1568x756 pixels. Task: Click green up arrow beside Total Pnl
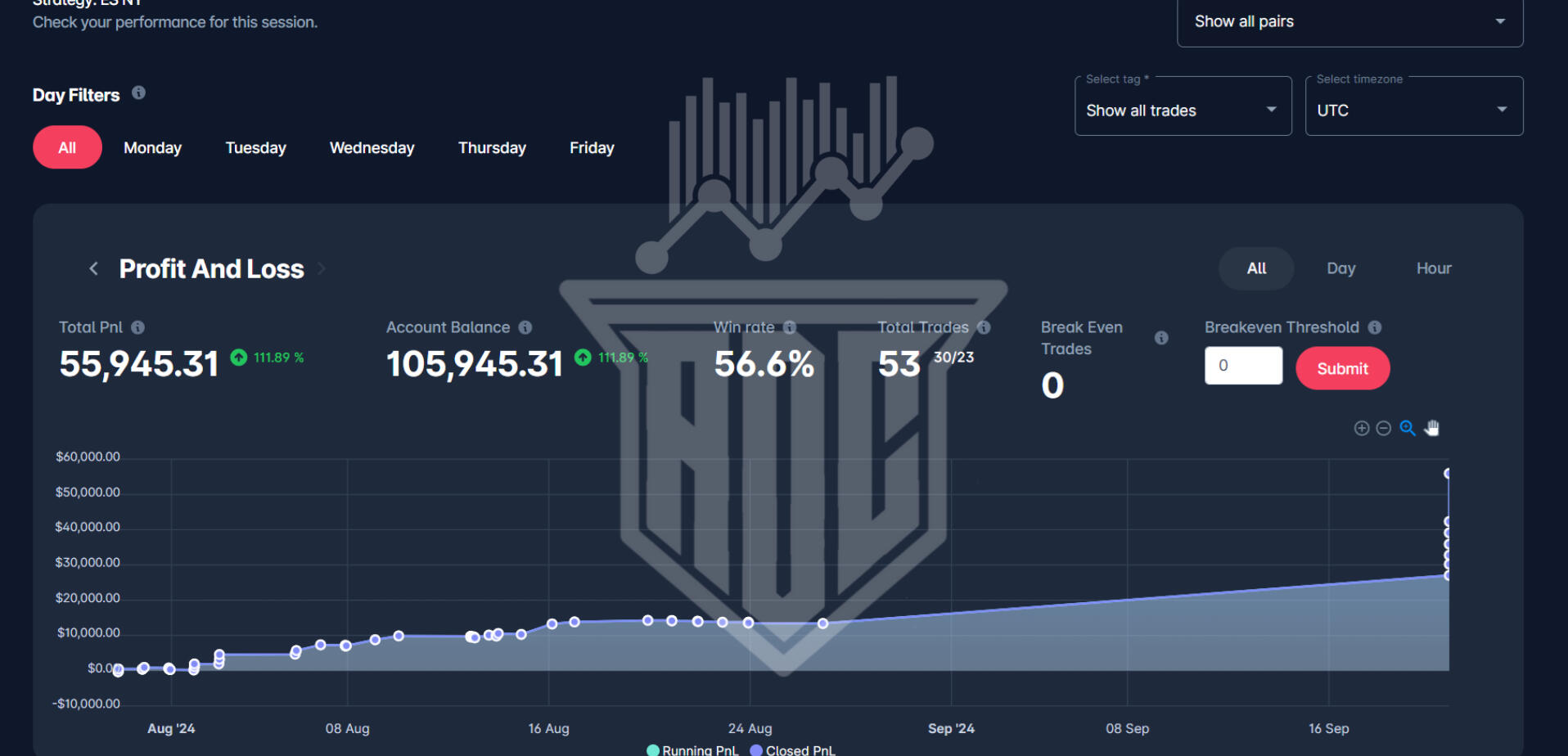coord(239,358)
